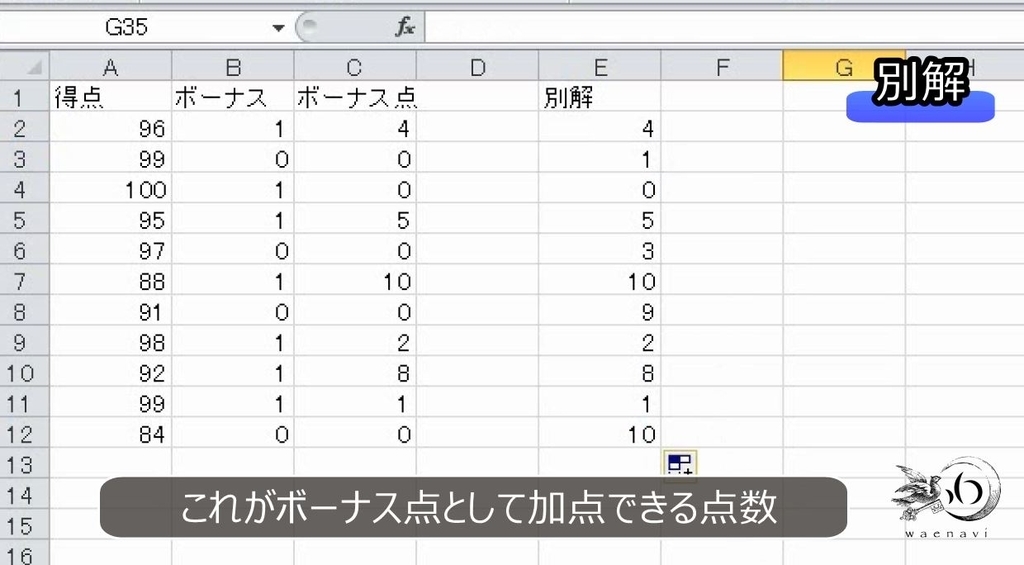
Task: Click cell A5 with score 95
Action: (x=110, y=220)
